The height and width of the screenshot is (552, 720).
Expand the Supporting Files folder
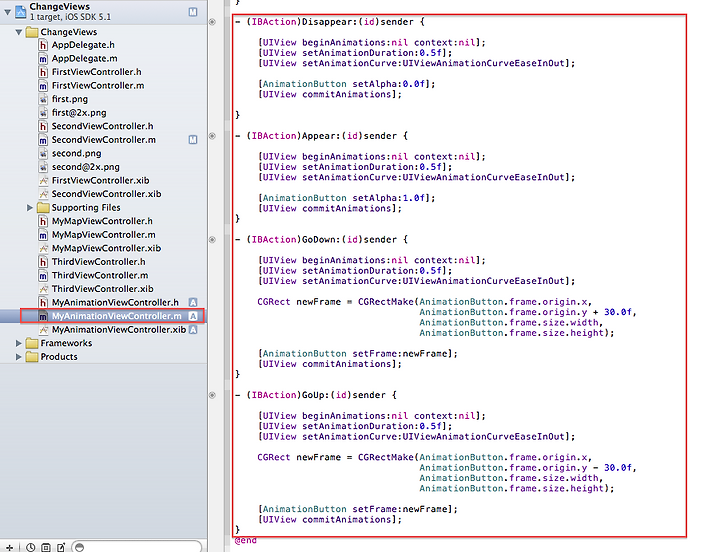coord(30,208)
